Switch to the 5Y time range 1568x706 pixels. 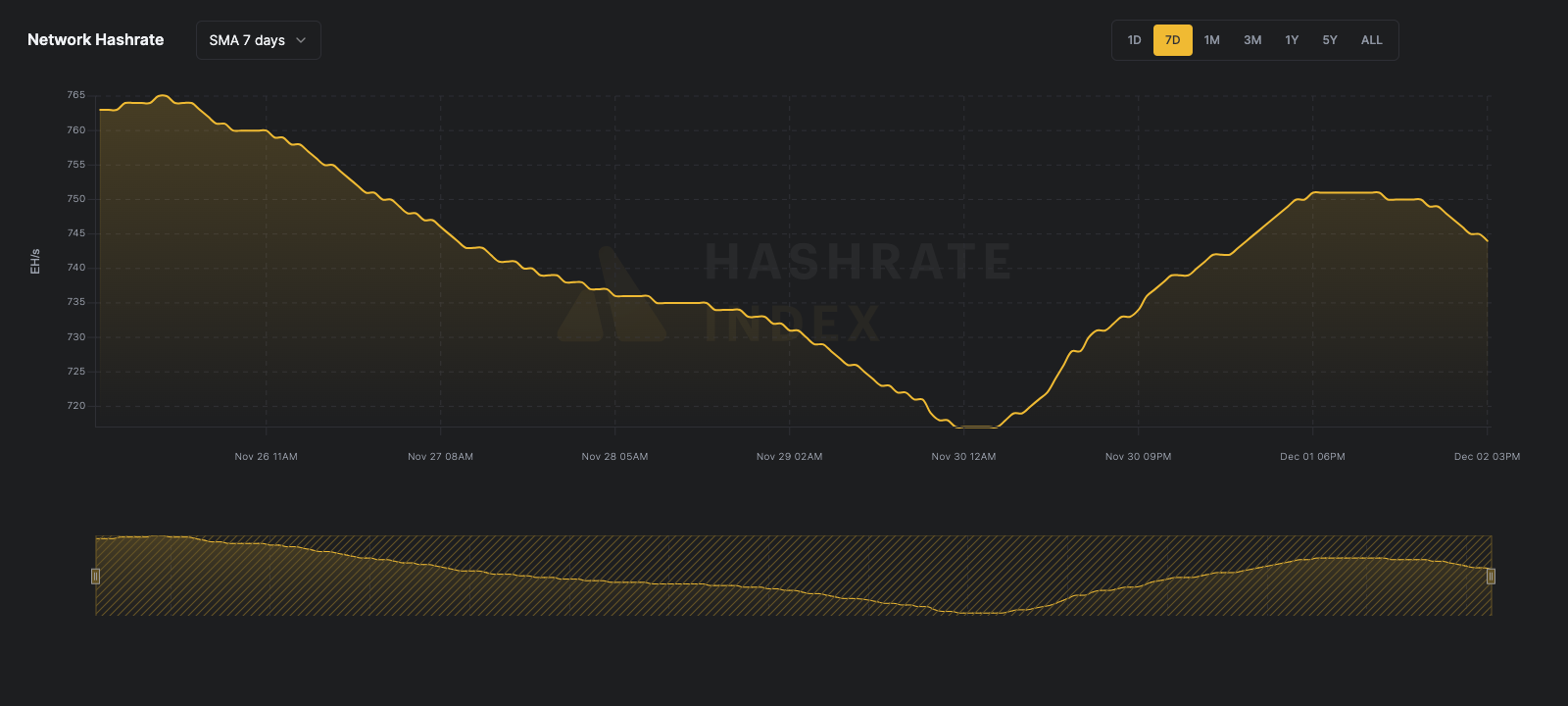(x=1330, y=40)
